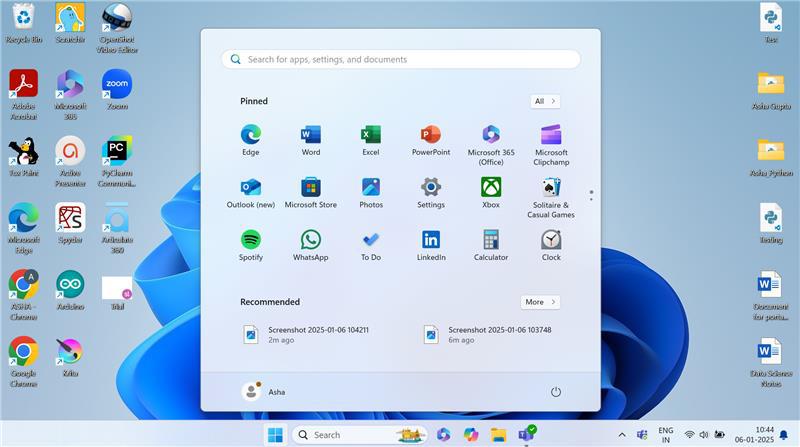
Task: Select the Tux Paint desktop icon
Action: (23, 157)
